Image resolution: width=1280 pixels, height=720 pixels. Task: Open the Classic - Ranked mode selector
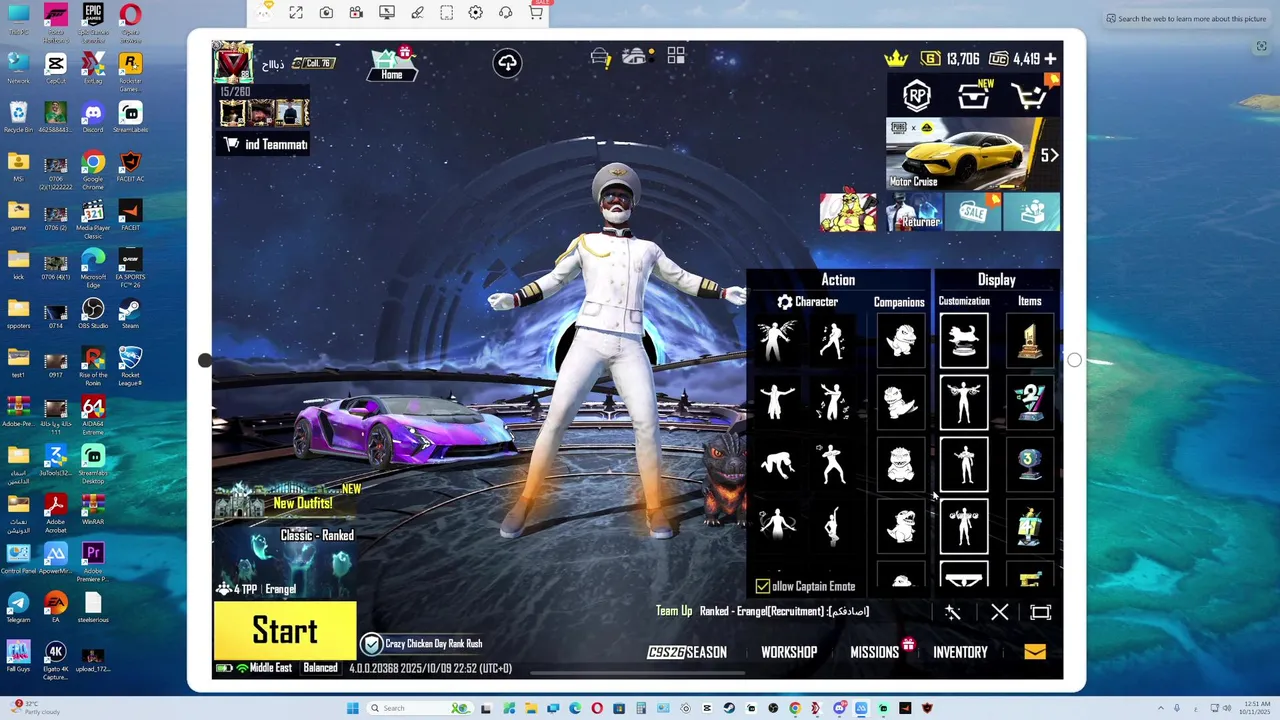(x=285, y=561)
